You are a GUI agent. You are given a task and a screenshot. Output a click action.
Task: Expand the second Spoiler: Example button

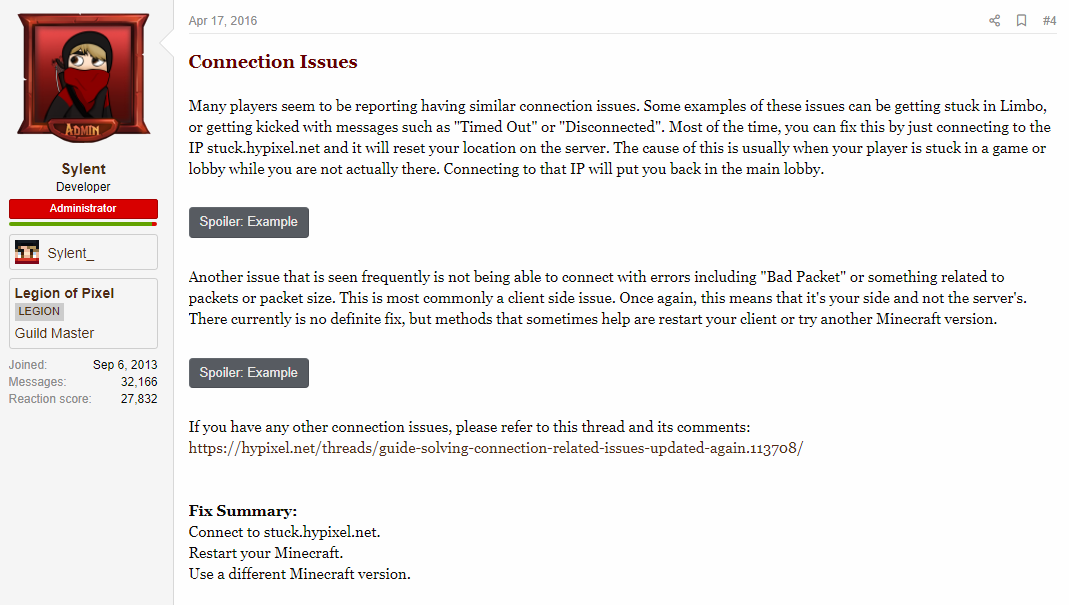[x=249, y=373]
